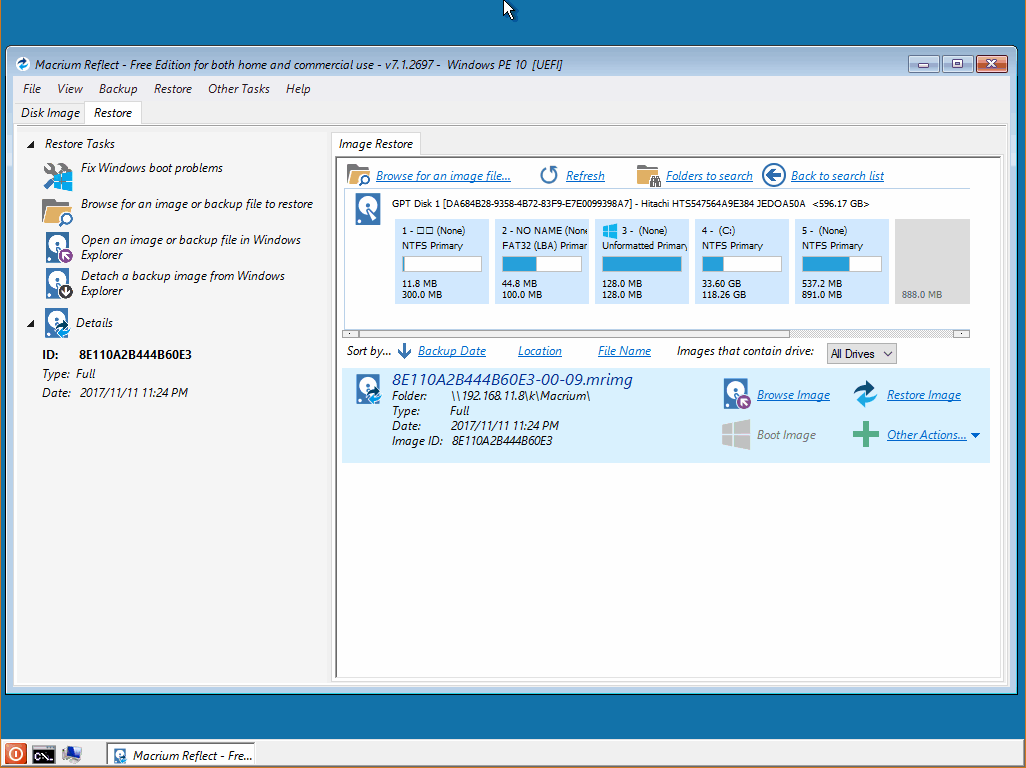Click Browse for an image file link

pos(443,176)
